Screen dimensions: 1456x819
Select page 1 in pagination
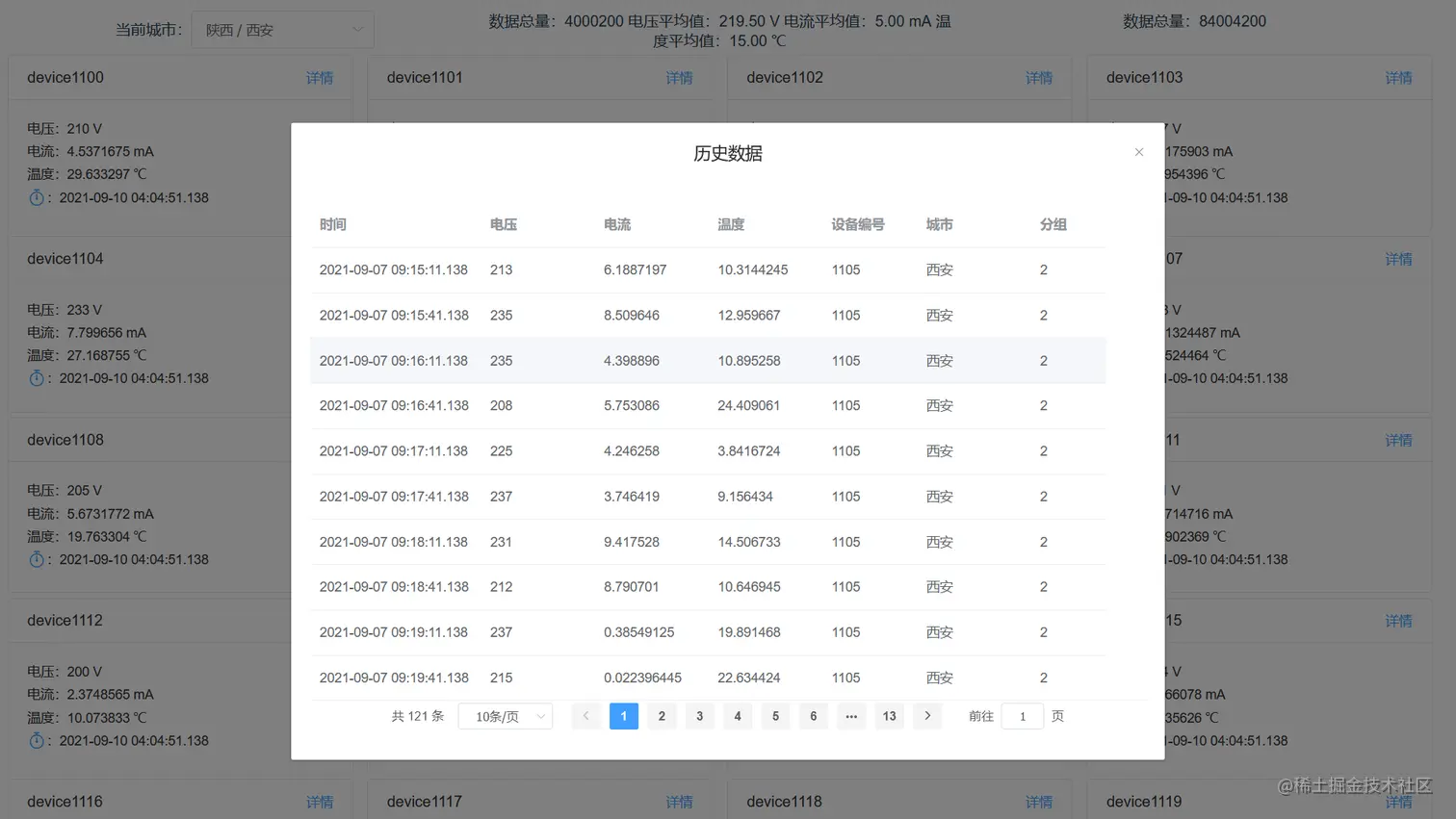[x=624, y=716]
